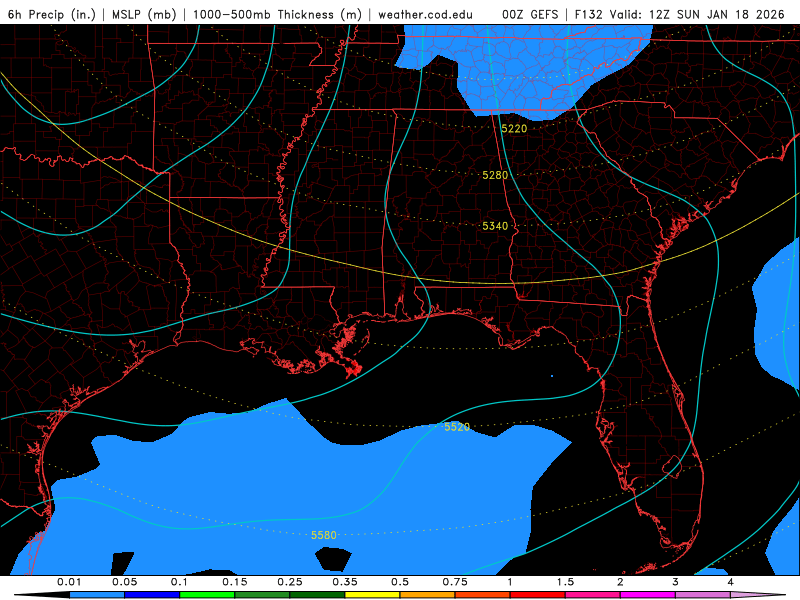Pick the dark blue 0.05–0.1 legend swatch
The height and width of the screenshot is (600, 800).
(x=152, y=595)
